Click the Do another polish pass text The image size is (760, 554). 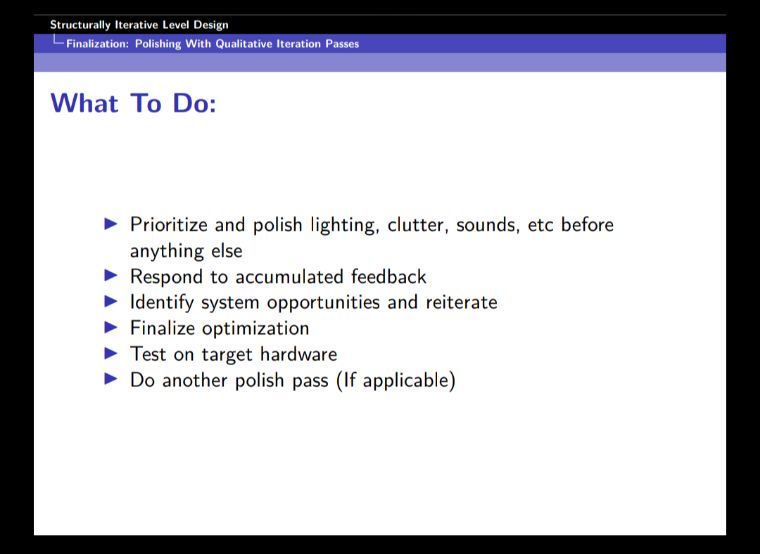(229, 380)
